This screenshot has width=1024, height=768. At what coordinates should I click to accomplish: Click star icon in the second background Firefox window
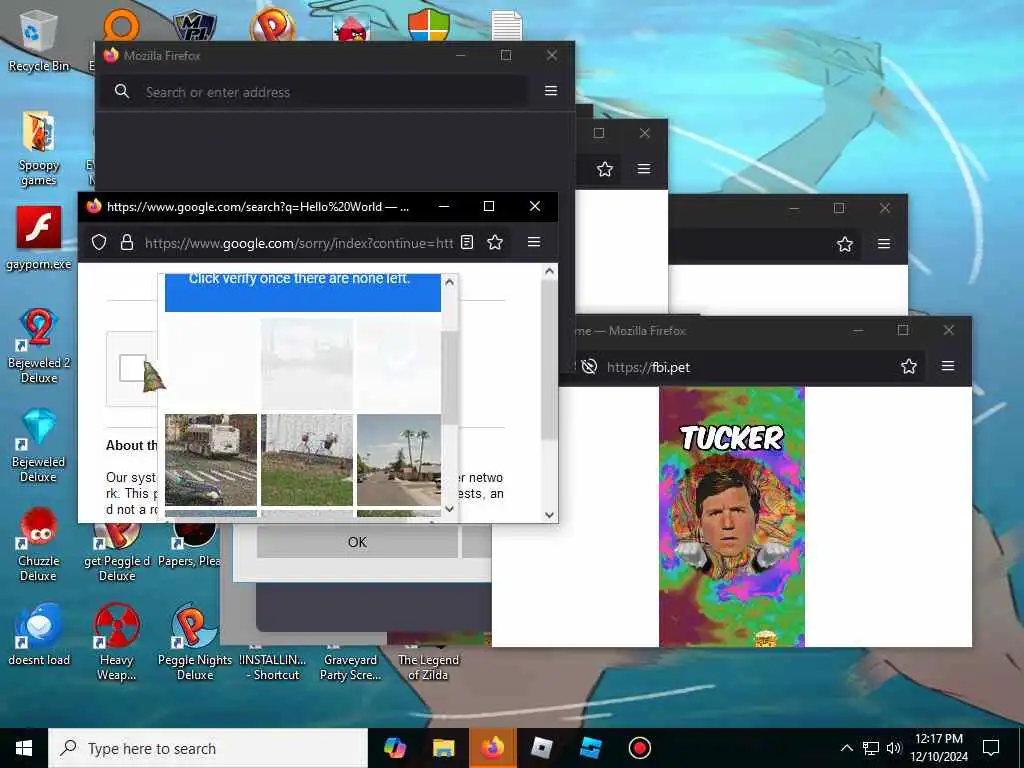(x=605, y=169)
